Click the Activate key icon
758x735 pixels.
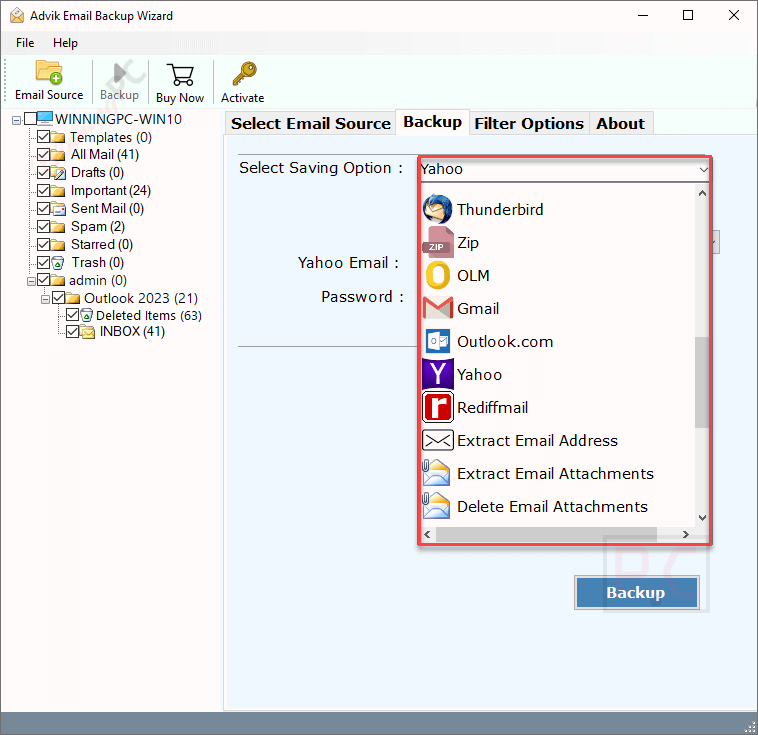pos(244,74)
